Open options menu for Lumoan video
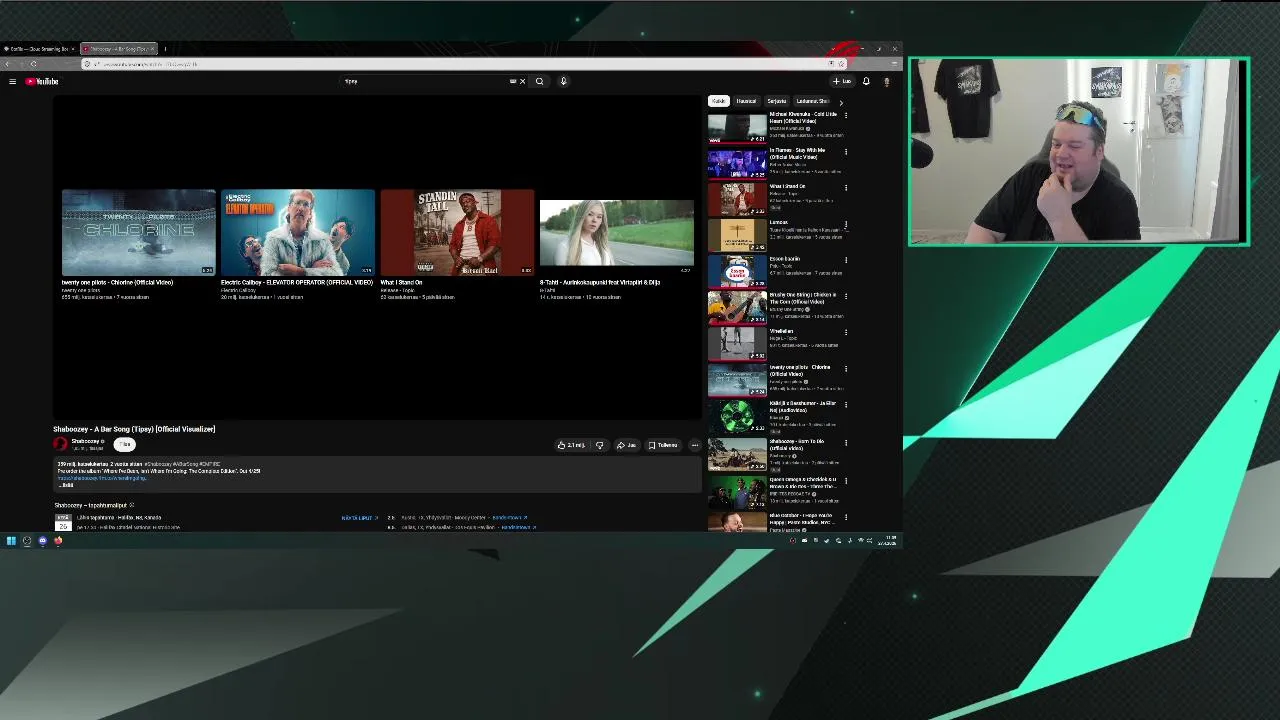Image resolution: width=1280 pixels, height=720 pixels. tap(846, 224)
